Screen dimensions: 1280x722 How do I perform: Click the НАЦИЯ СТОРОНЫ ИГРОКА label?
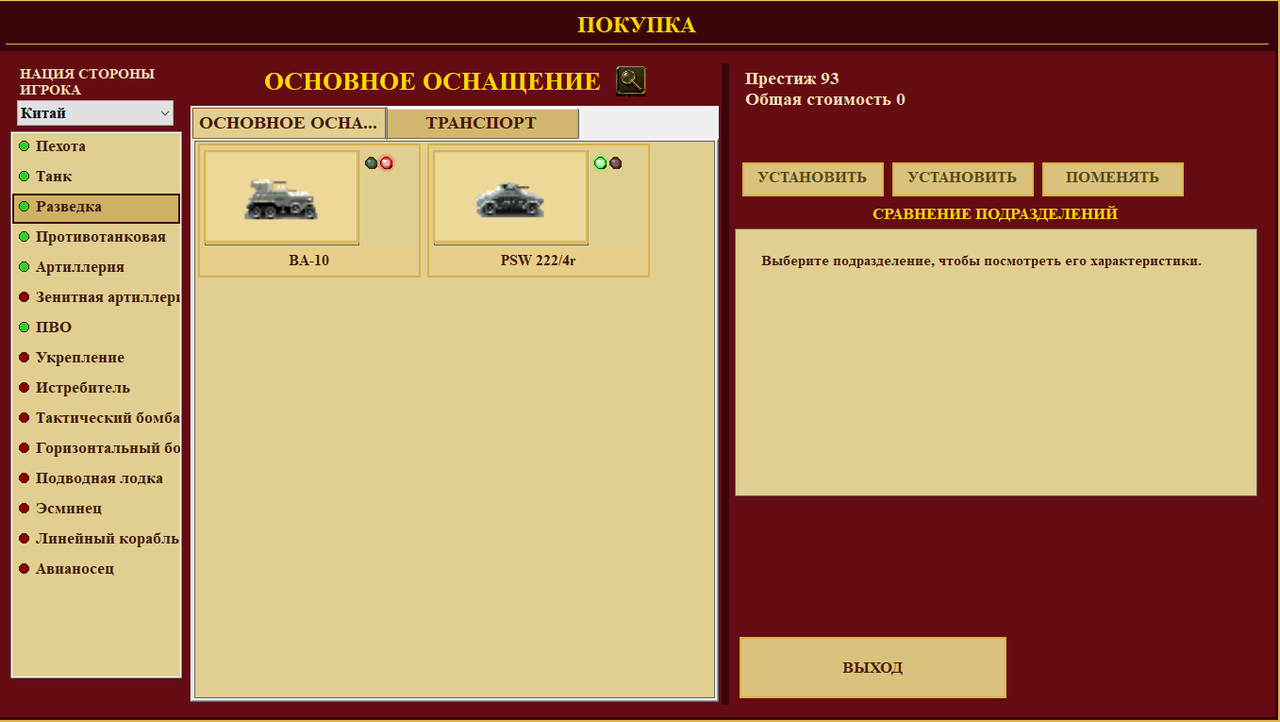[87, 82]
